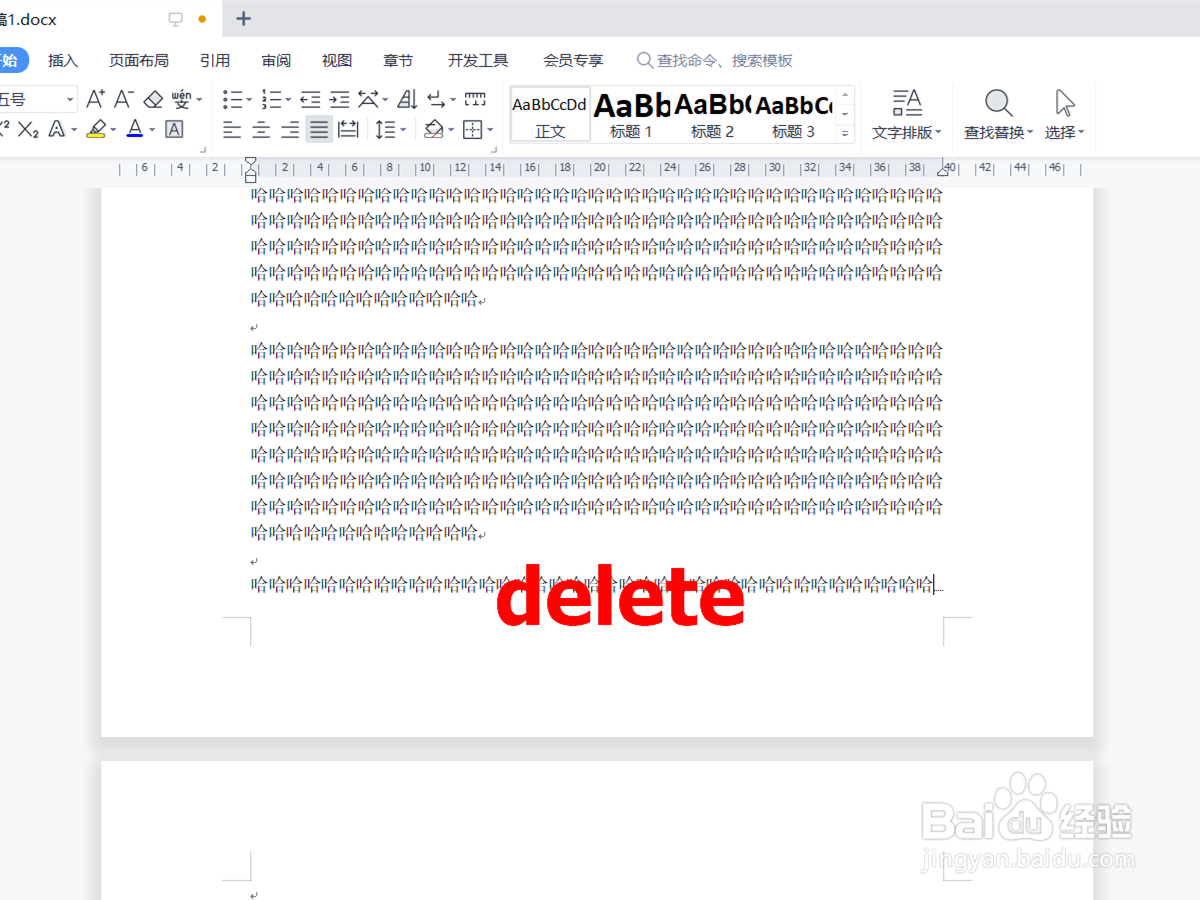This screenshot has width=1200, height=900.
Task: Open a new document tab with plus
Action: [244, 18]
